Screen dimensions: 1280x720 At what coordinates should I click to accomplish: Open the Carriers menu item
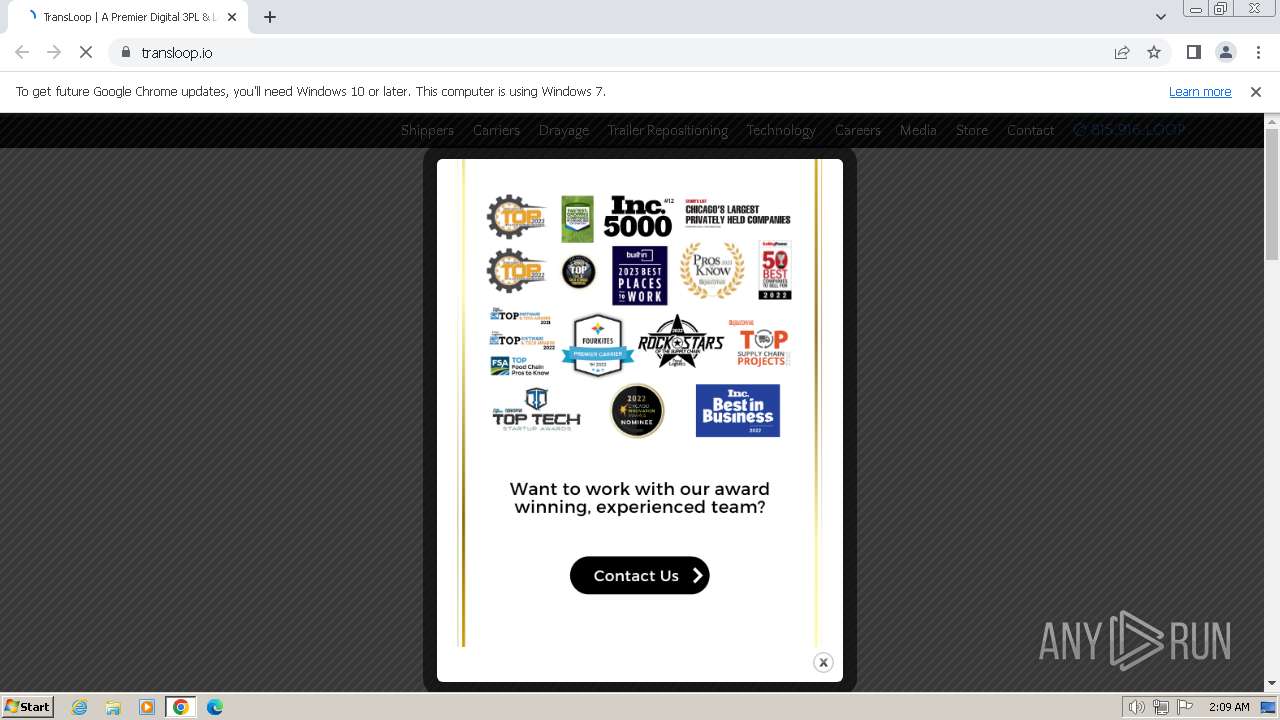coord(496,130)
